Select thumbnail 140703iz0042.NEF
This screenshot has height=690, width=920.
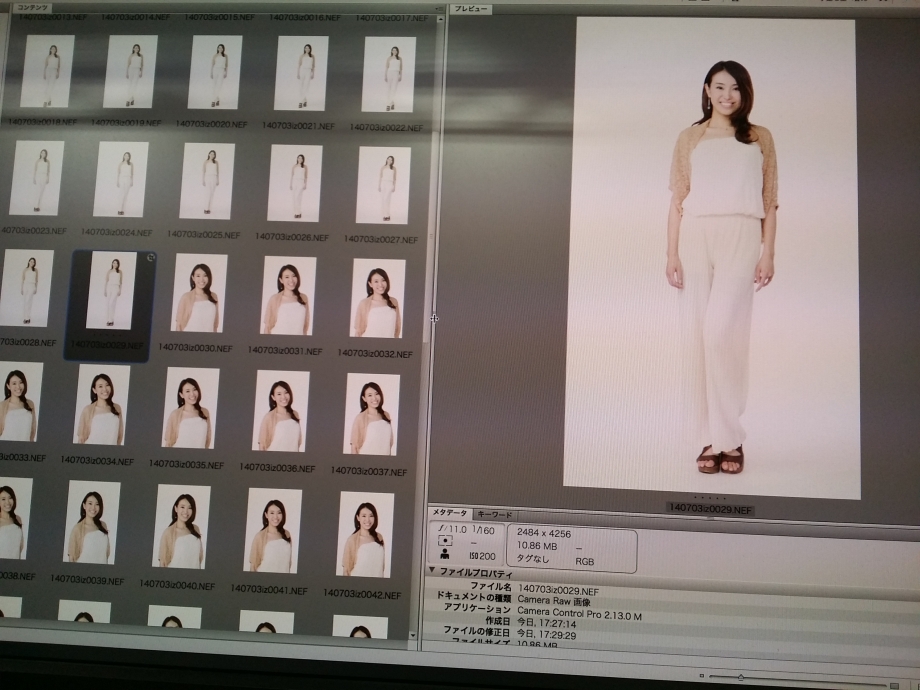(365, 535)
